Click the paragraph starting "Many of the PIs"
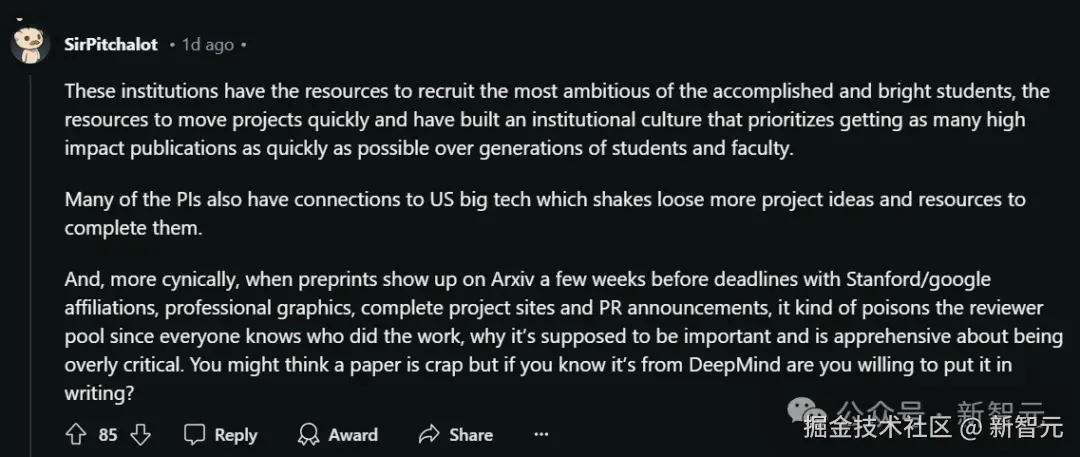Screen dimensions: 1080x457 pos(545,212)
